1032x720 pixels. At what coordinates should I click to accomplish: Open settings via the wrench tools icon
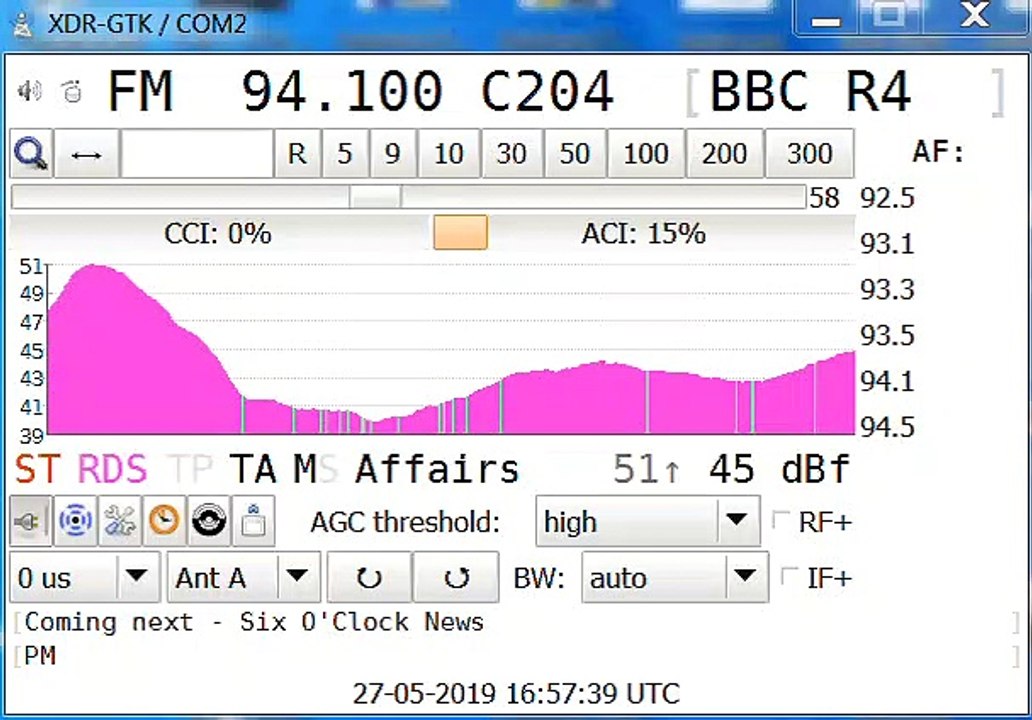[x=120, y=522]
